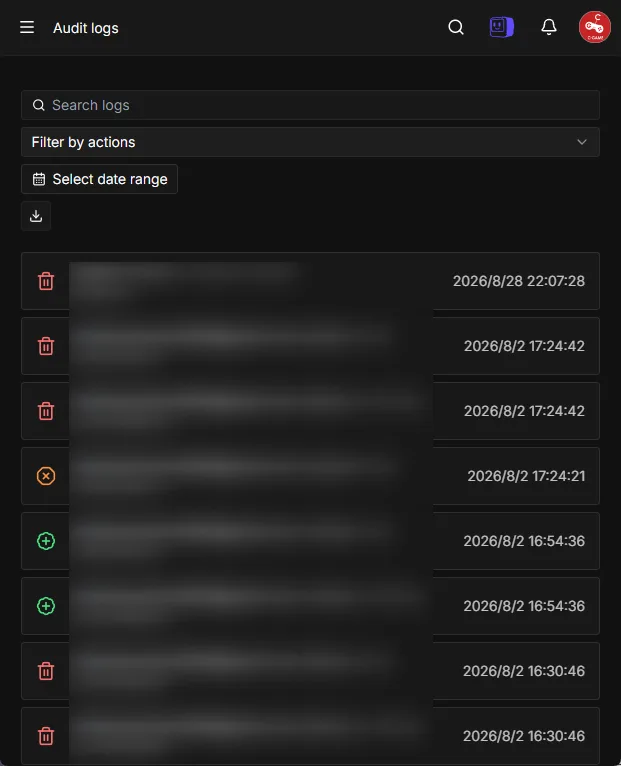
Task: Click the Audit logs page title
Action: click(x=86, y=28)
